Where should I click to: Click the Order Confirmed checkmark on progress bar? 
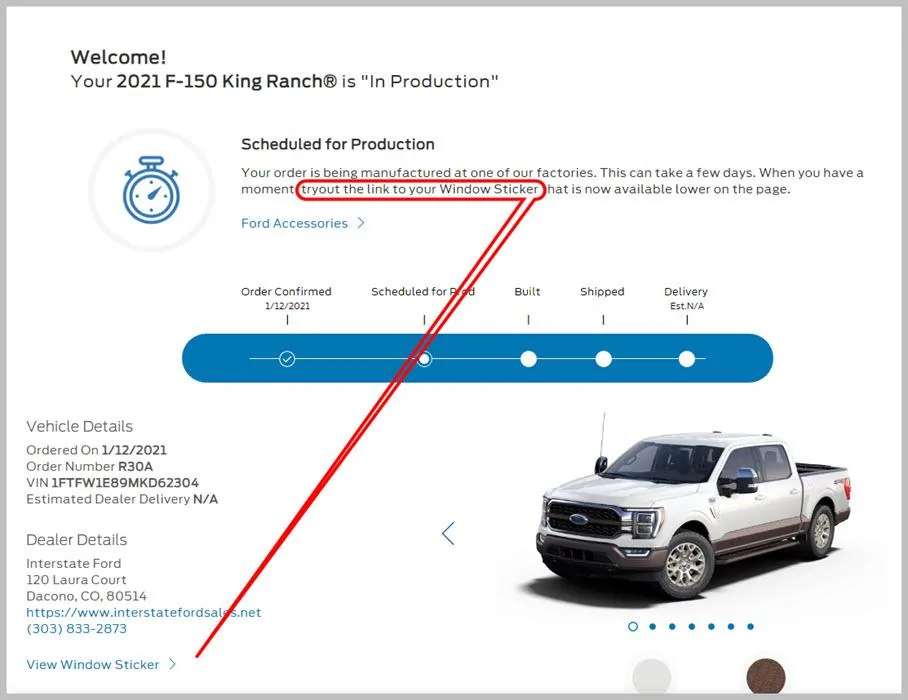click(287, 359)
